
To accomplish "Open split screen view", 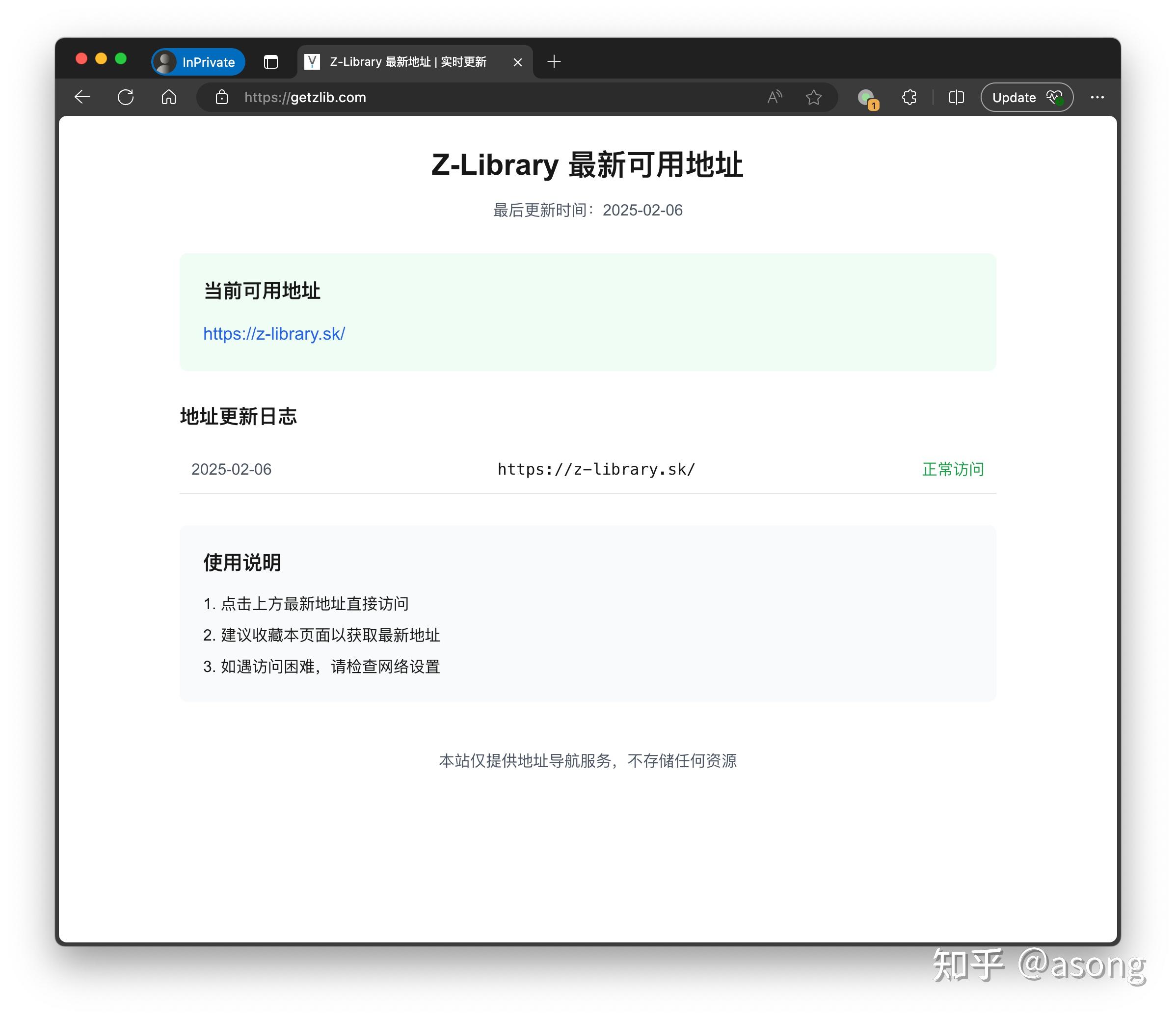I will (x=956, y=97).
